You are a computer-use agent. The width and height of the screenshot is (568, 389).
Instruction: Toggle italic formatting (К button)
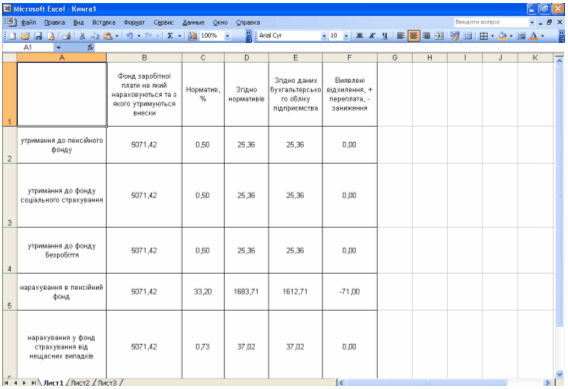(372, 36)
